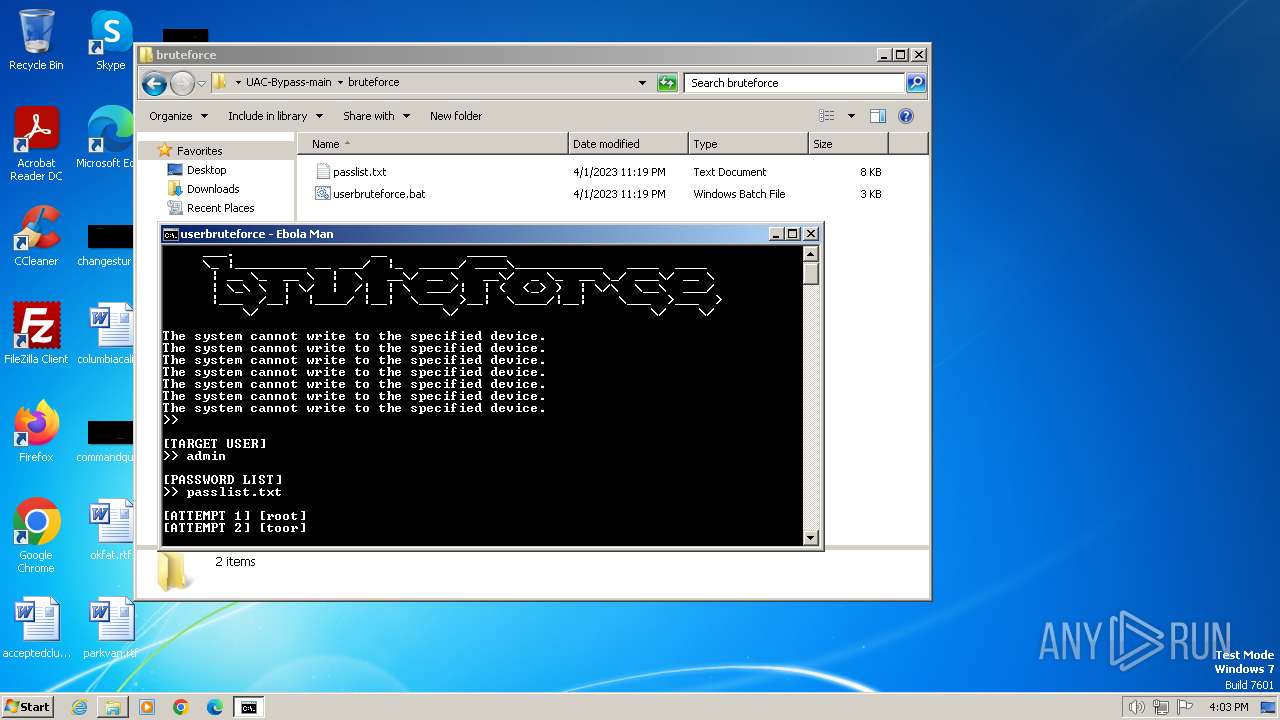Open the Organize dropdown menu

point(178,116)
